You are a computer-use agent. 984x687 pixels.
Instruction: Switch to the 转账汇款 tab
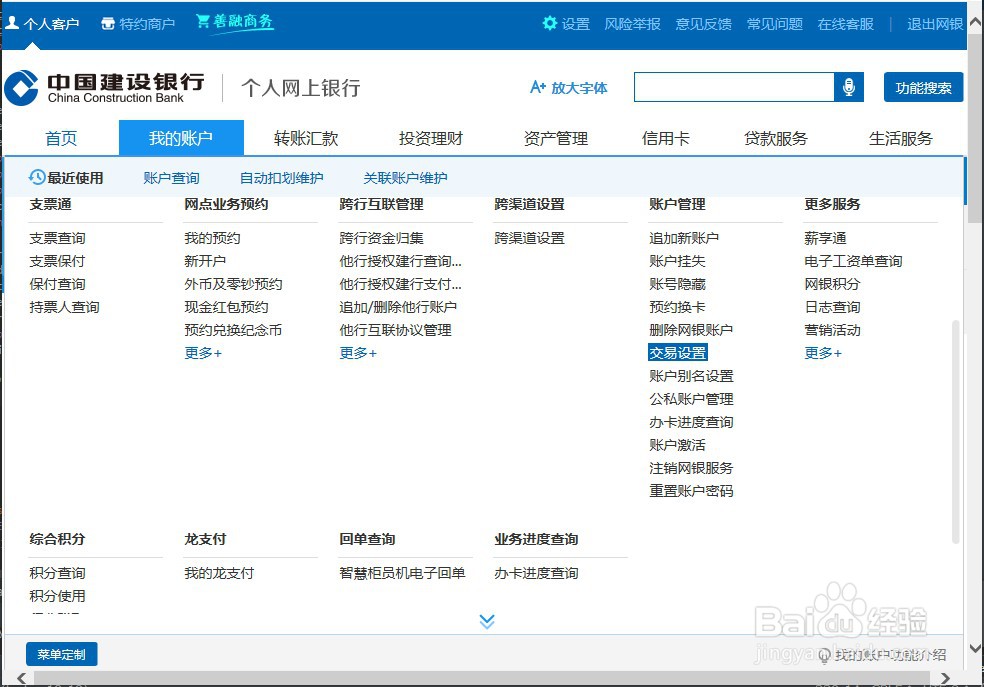306,138
